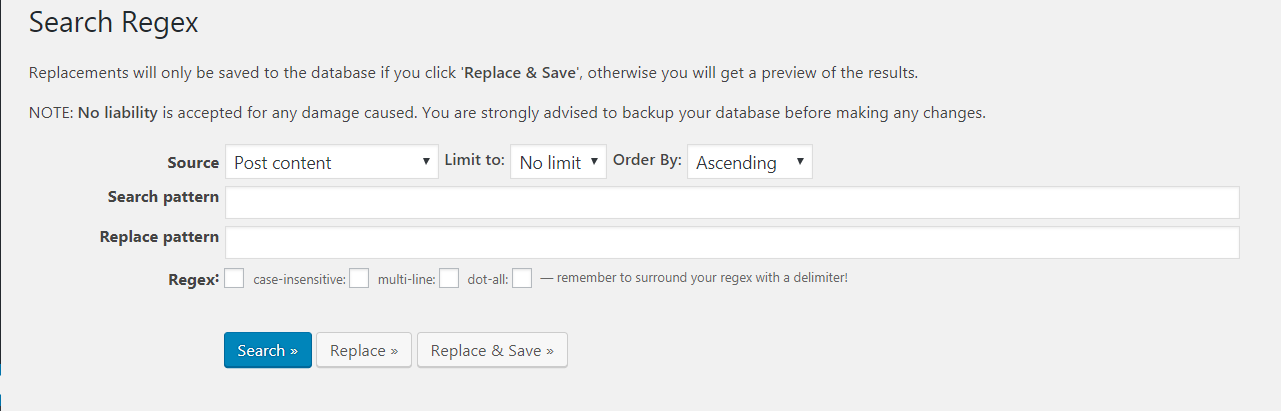Viewport: 1281px width, 411px height.
Task: Enable the Regex checkbox
Action: coord(234,278)
